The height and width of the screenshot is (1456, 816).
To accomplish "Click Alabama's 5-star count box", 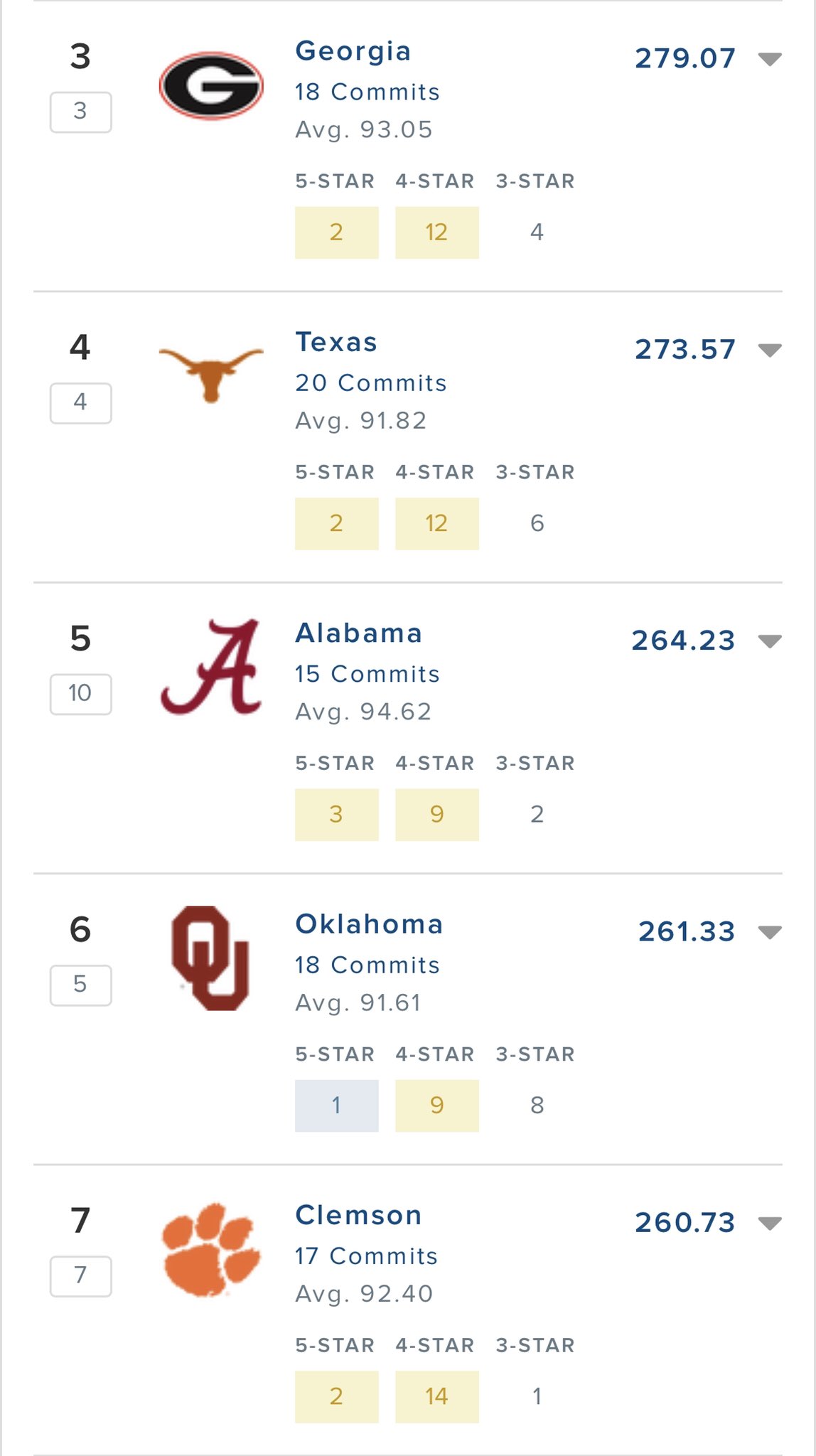I will [x=337, y=815].
